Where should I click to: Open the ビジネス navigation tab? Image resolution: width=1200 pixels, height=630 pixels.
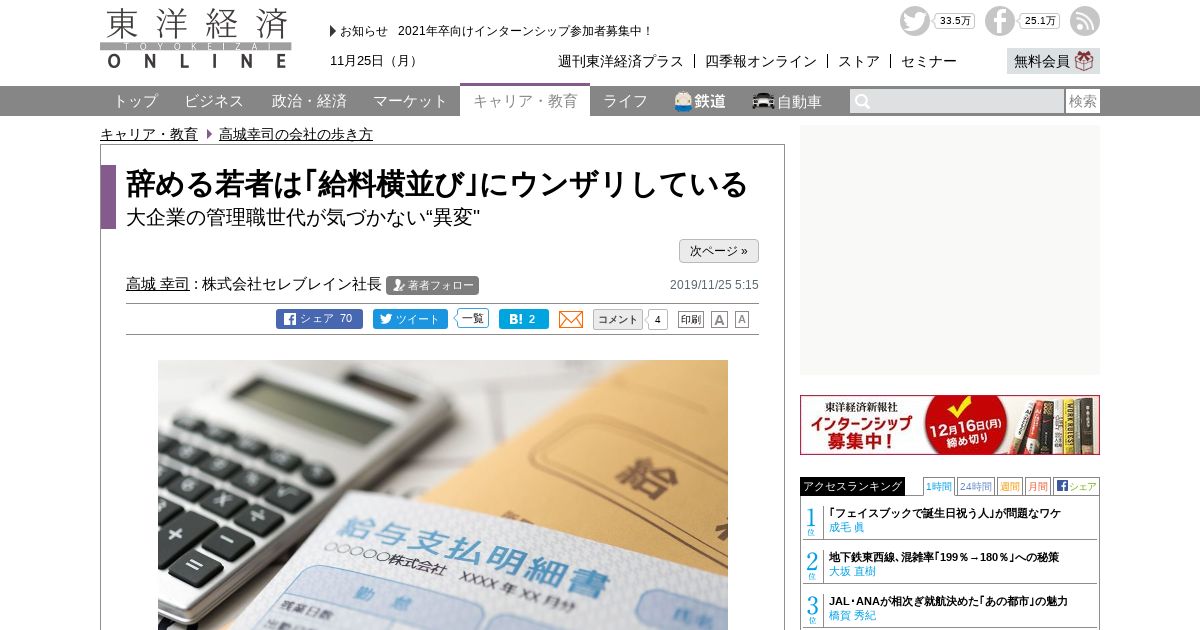[x=214, y=101]
